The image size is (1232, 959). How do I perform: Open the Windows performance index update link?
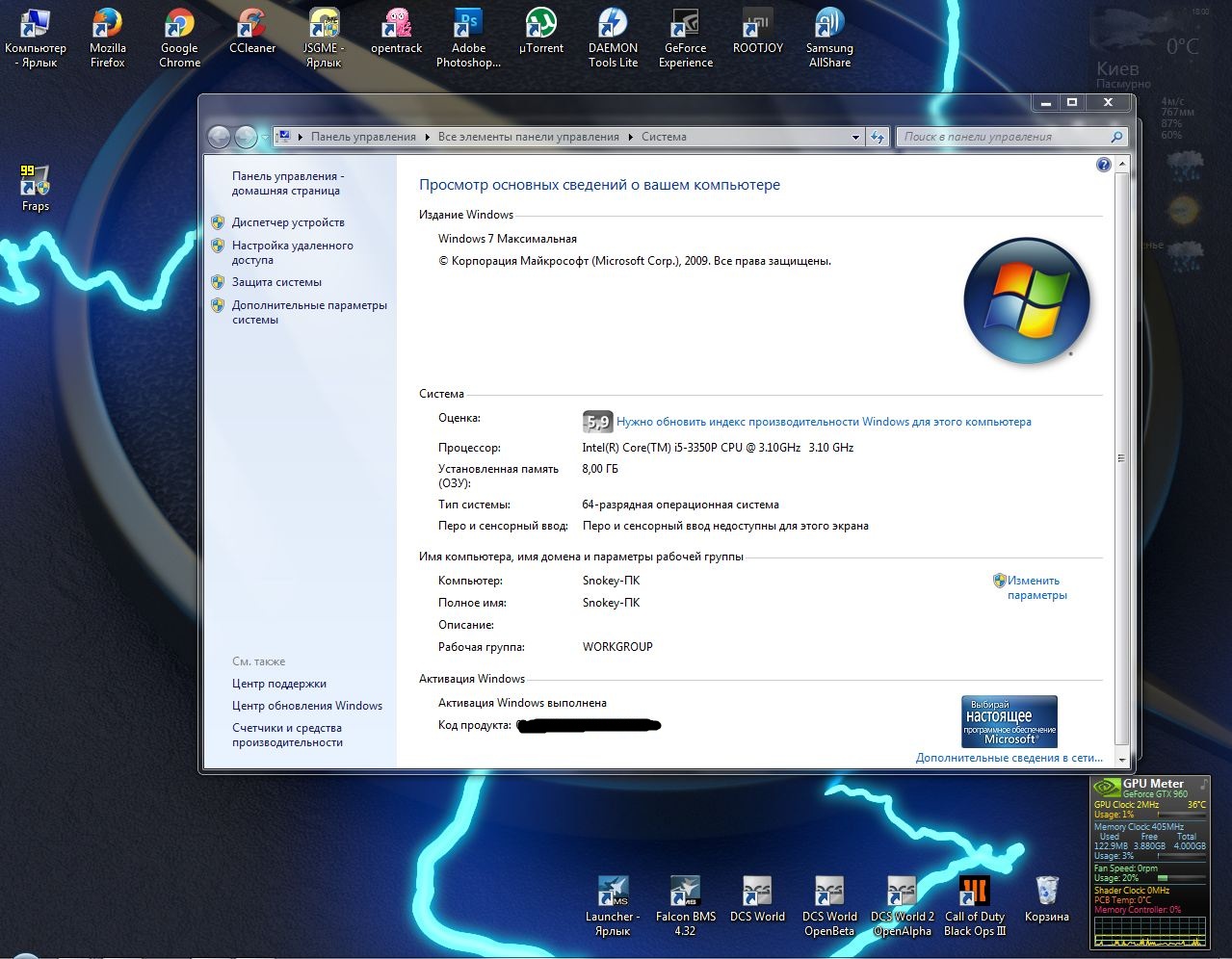click(824, 422)
